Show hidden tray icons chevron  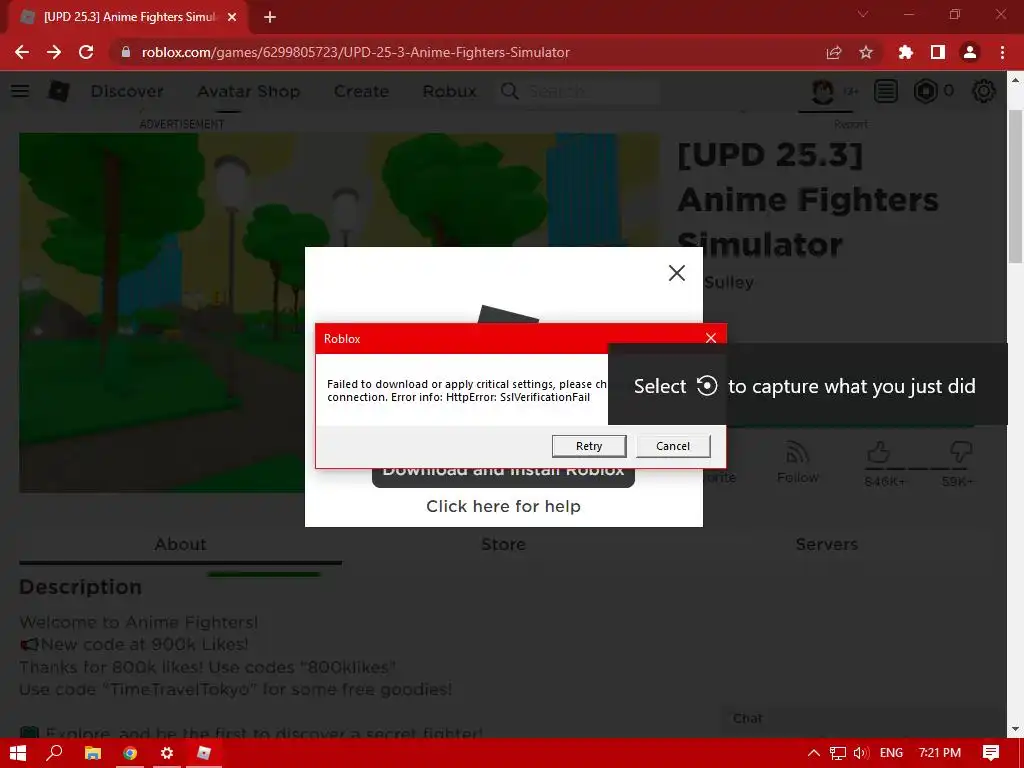coord(814,753)
